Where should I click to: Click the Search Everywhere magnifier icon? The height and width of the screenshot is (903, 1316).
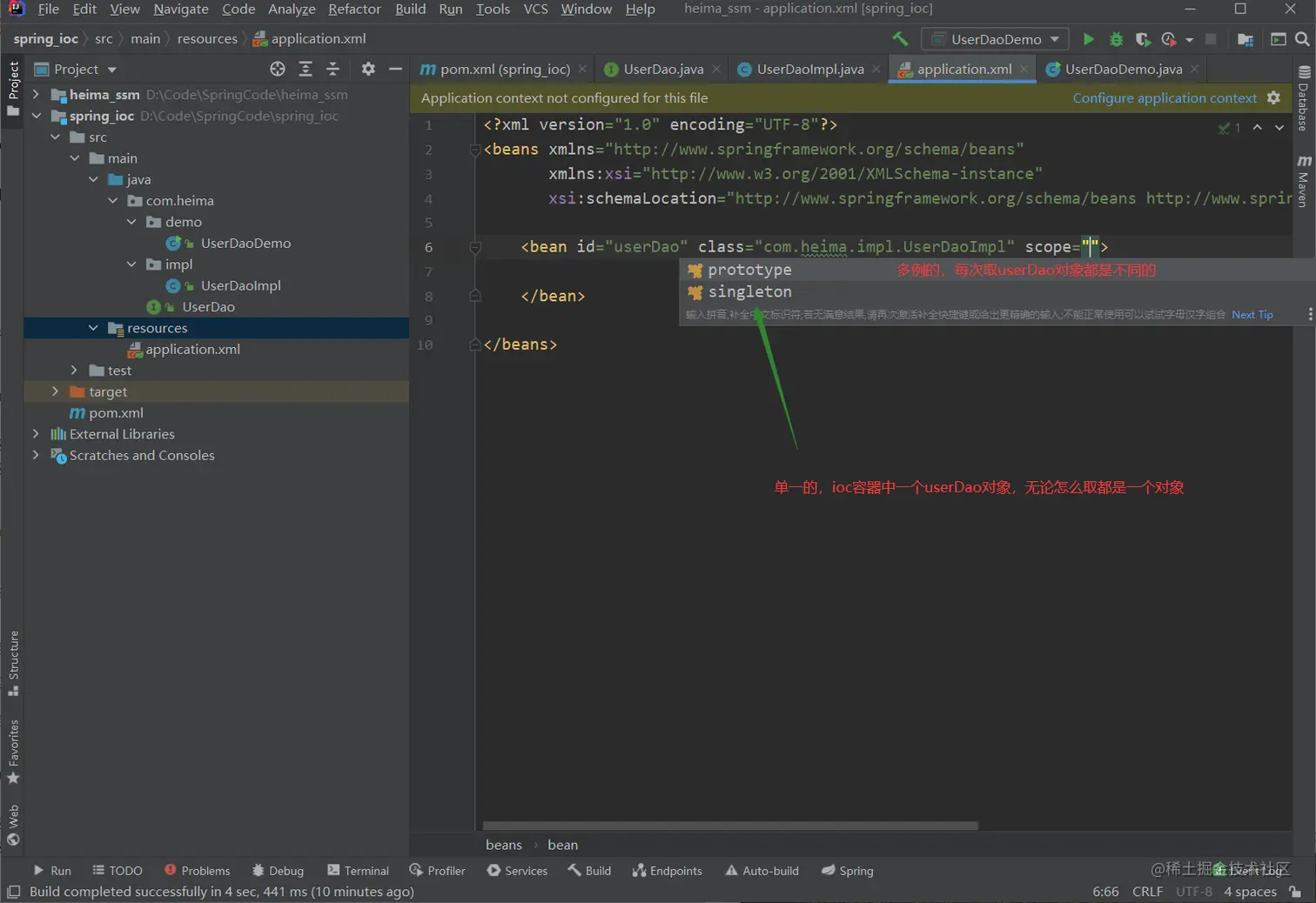tap(1302, 39)
